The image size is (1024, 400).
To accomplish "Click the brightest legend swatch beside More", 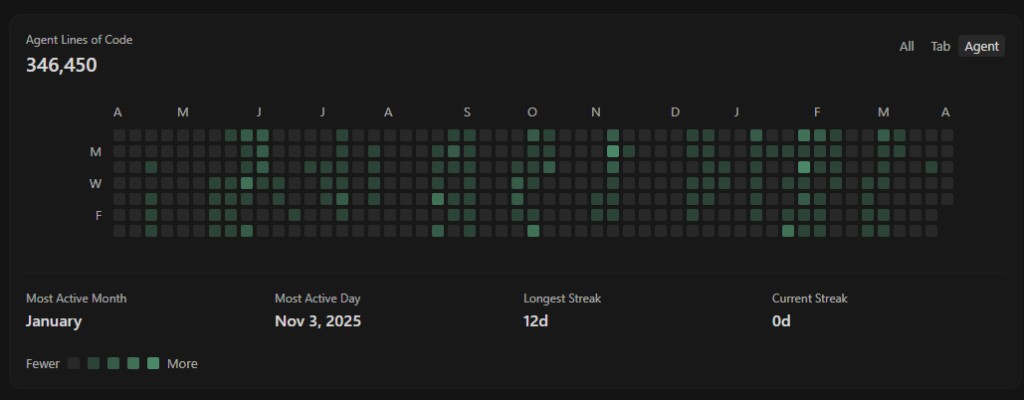I will pos(153,363).
